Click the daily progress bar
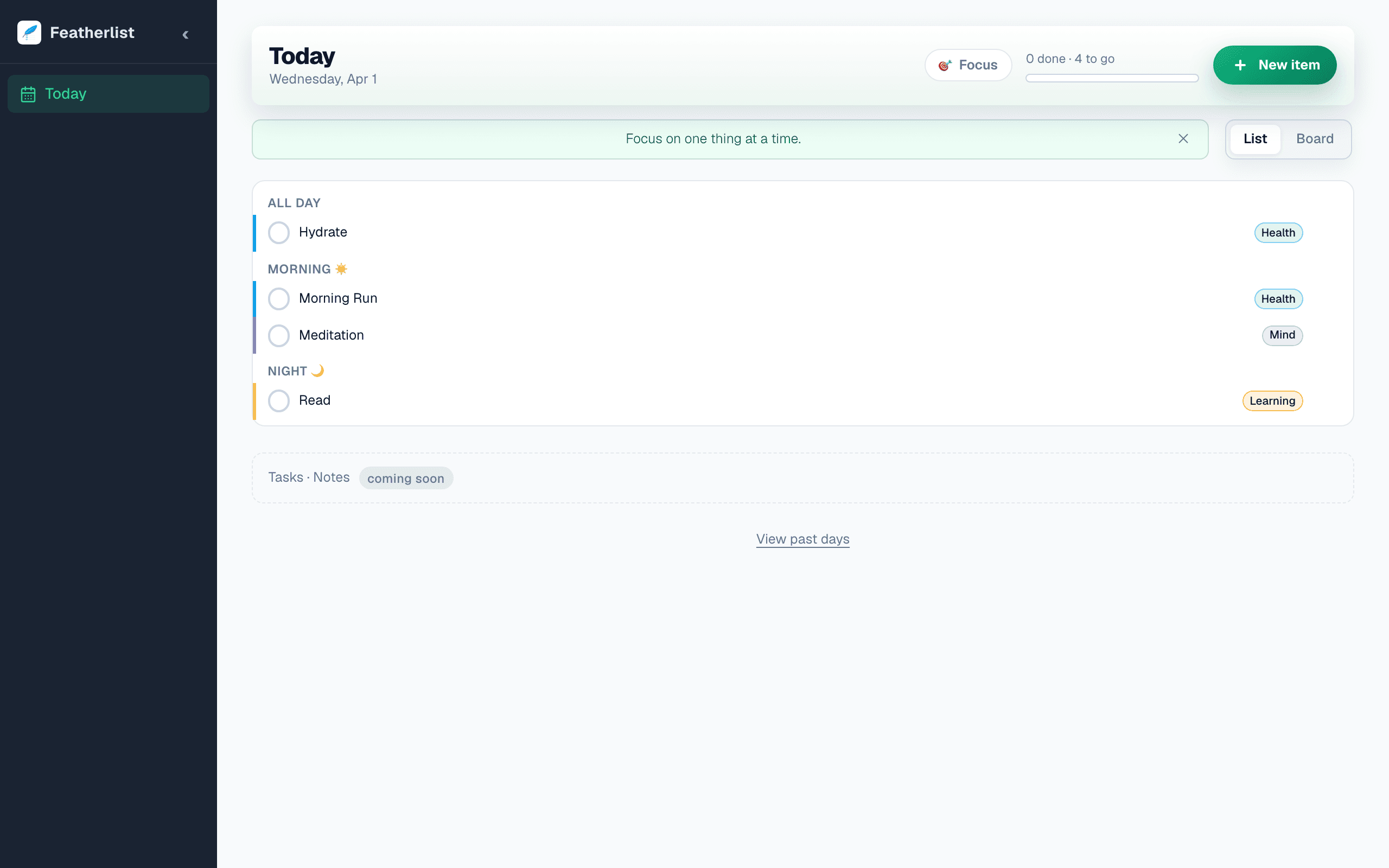Screen dimensions: 1389x868 coord(1111,78)
